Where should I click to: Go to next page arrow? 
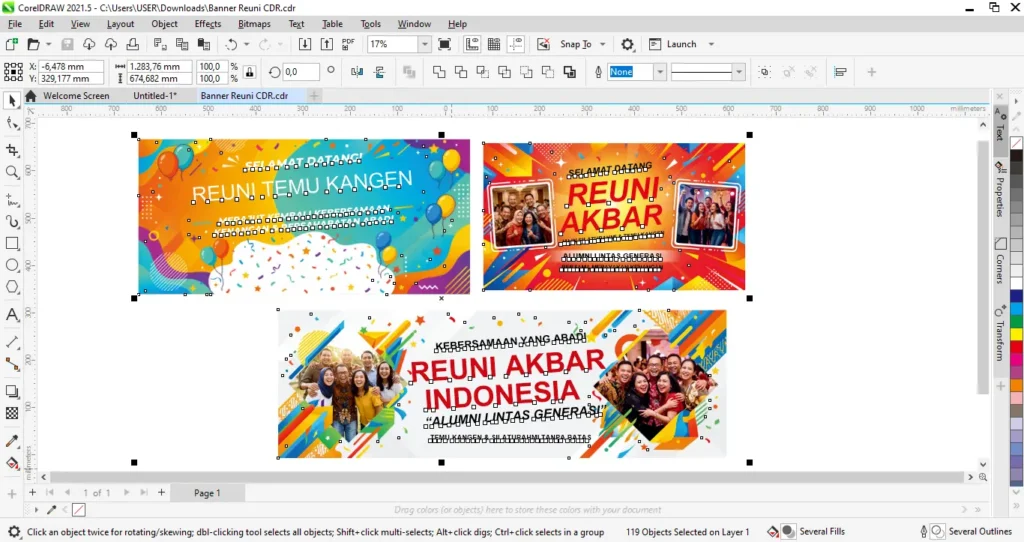(x=126, y=492)
